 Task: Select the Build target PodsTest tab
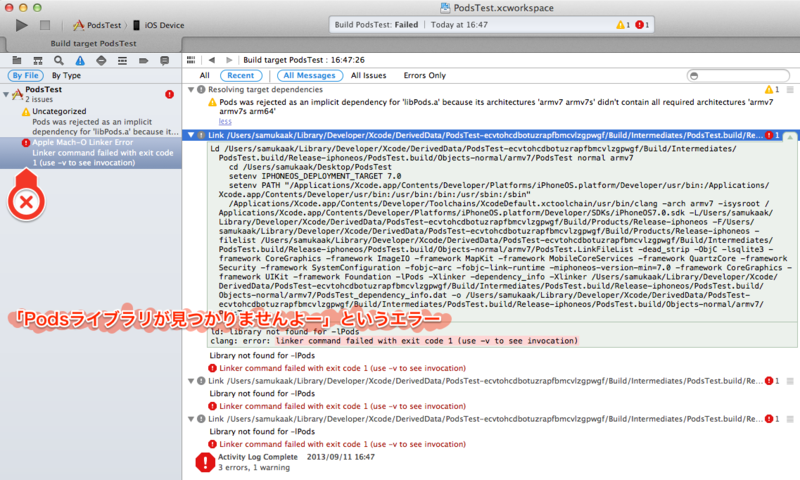91,44
